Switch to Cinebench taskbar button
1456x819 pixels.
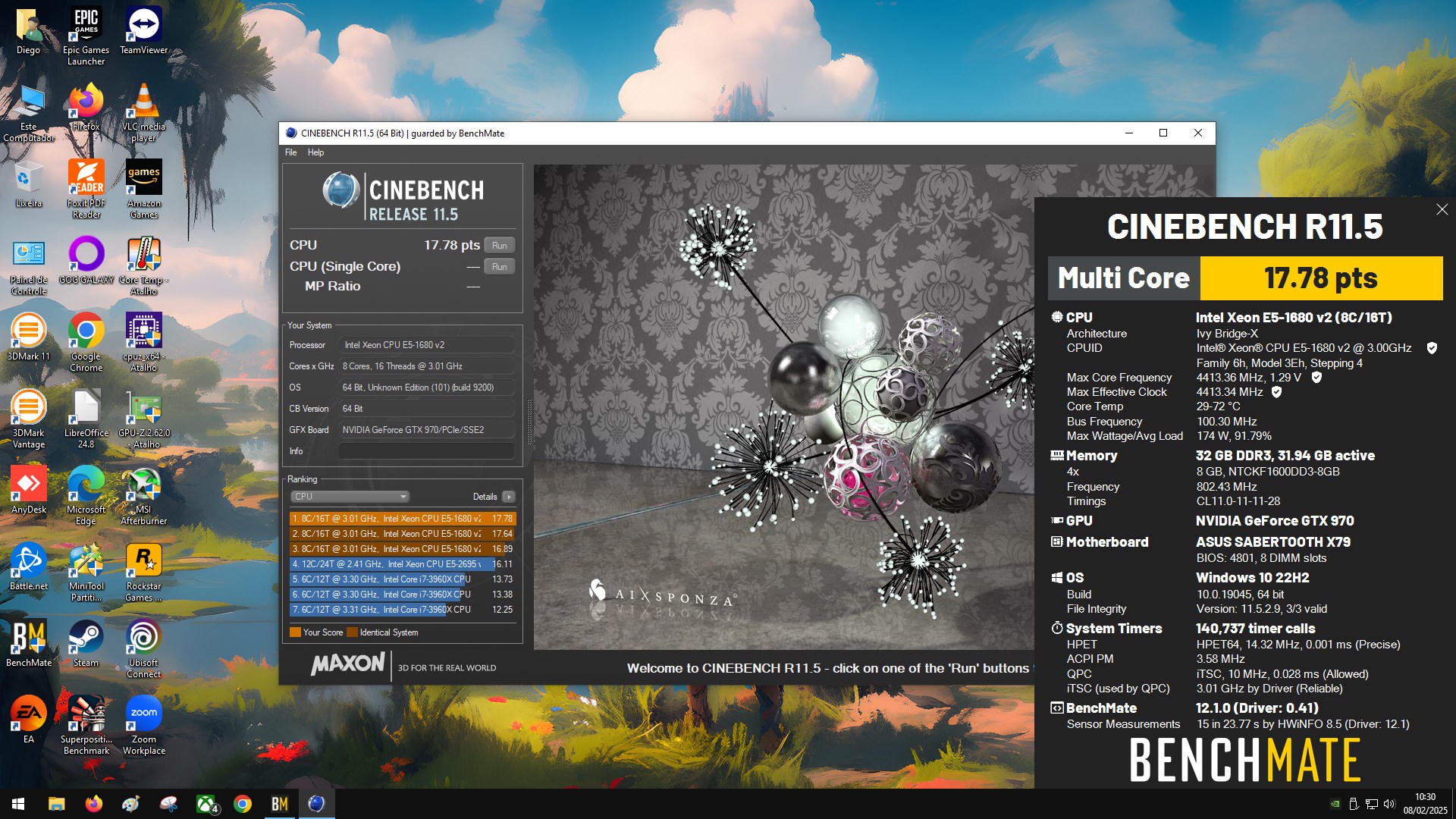pyautogui.click(x=316, y=804)
